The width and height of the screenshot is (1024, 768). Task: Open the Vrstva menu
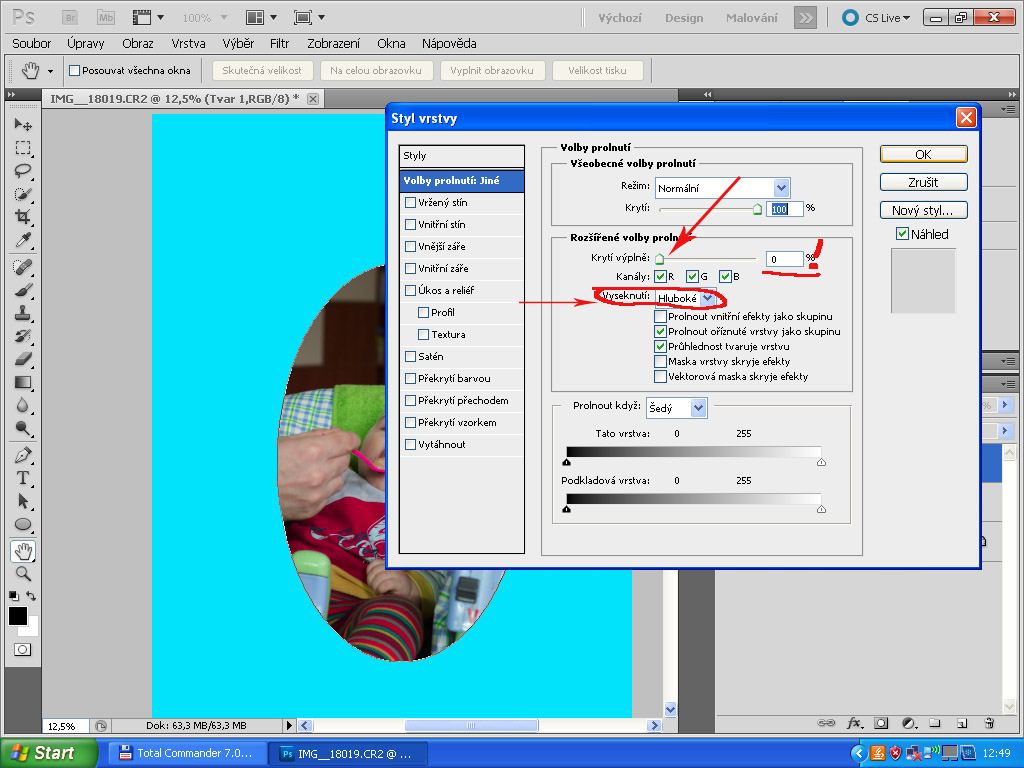(x=188, y=44)
